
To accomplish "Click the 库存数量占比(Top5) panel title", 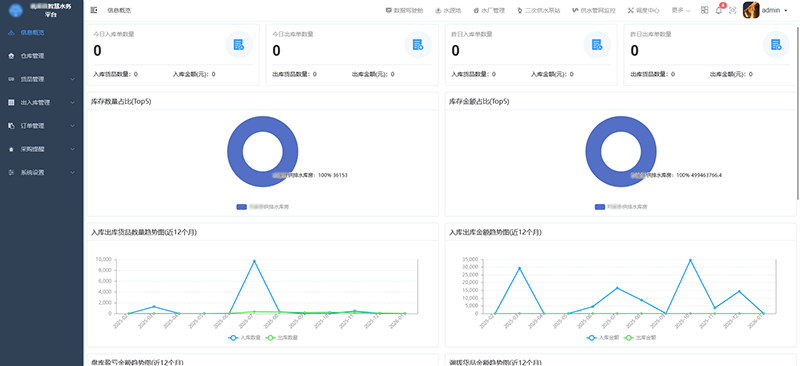I will pyautogui.click(x=120, y=102).
